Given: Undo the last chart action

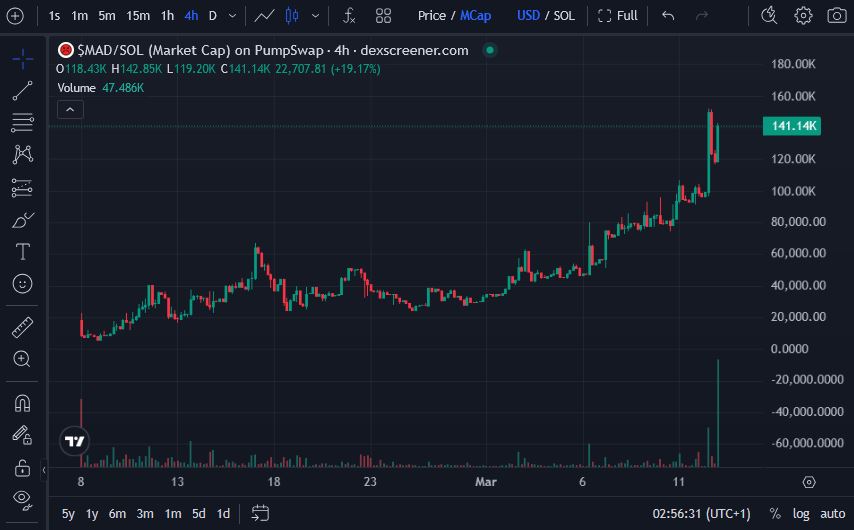Looking at the screenshot, I should click(668, 16).
